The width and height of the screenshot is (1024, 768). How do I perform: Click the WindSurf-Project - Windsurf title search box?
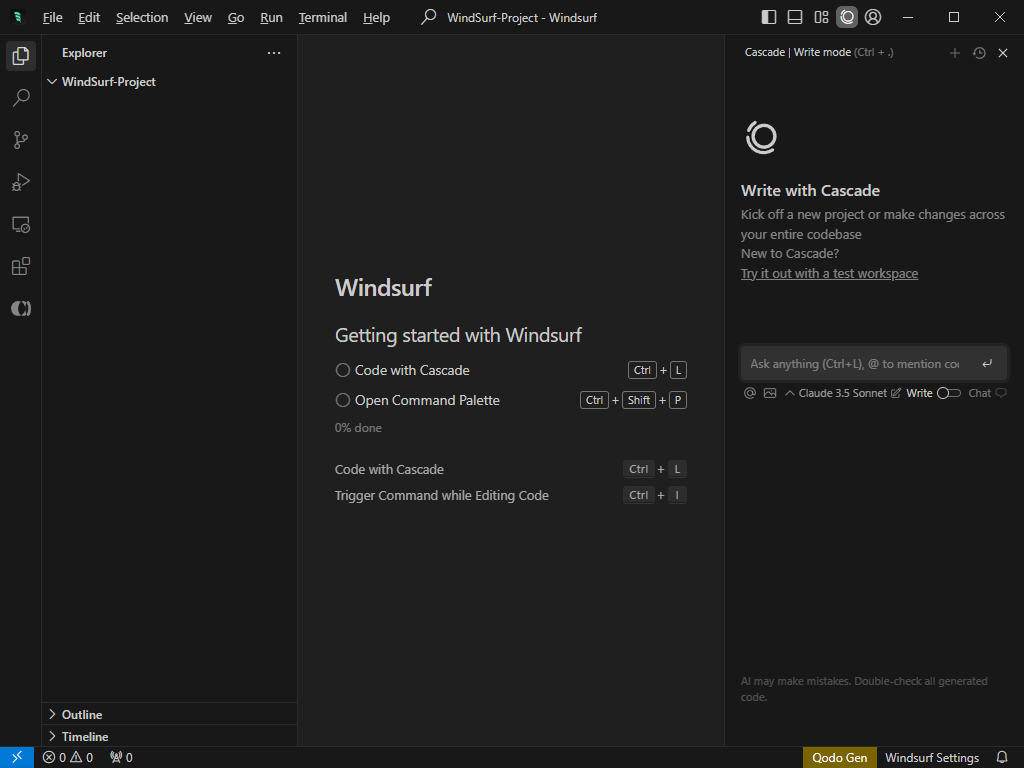point(522,18)
